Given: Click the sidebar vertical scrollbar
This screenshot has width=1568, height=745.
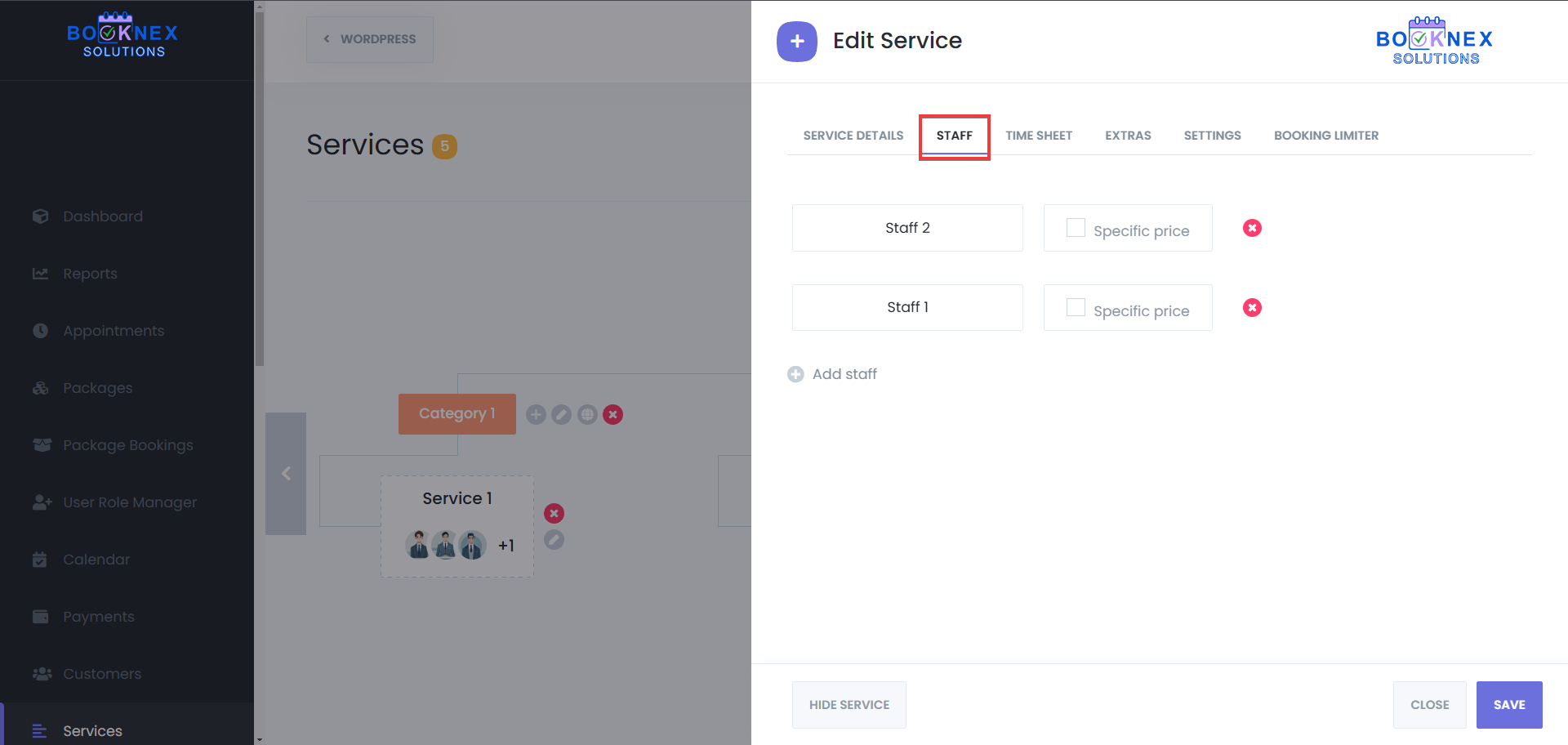Looking at the screenshot, I should point(260,188).
